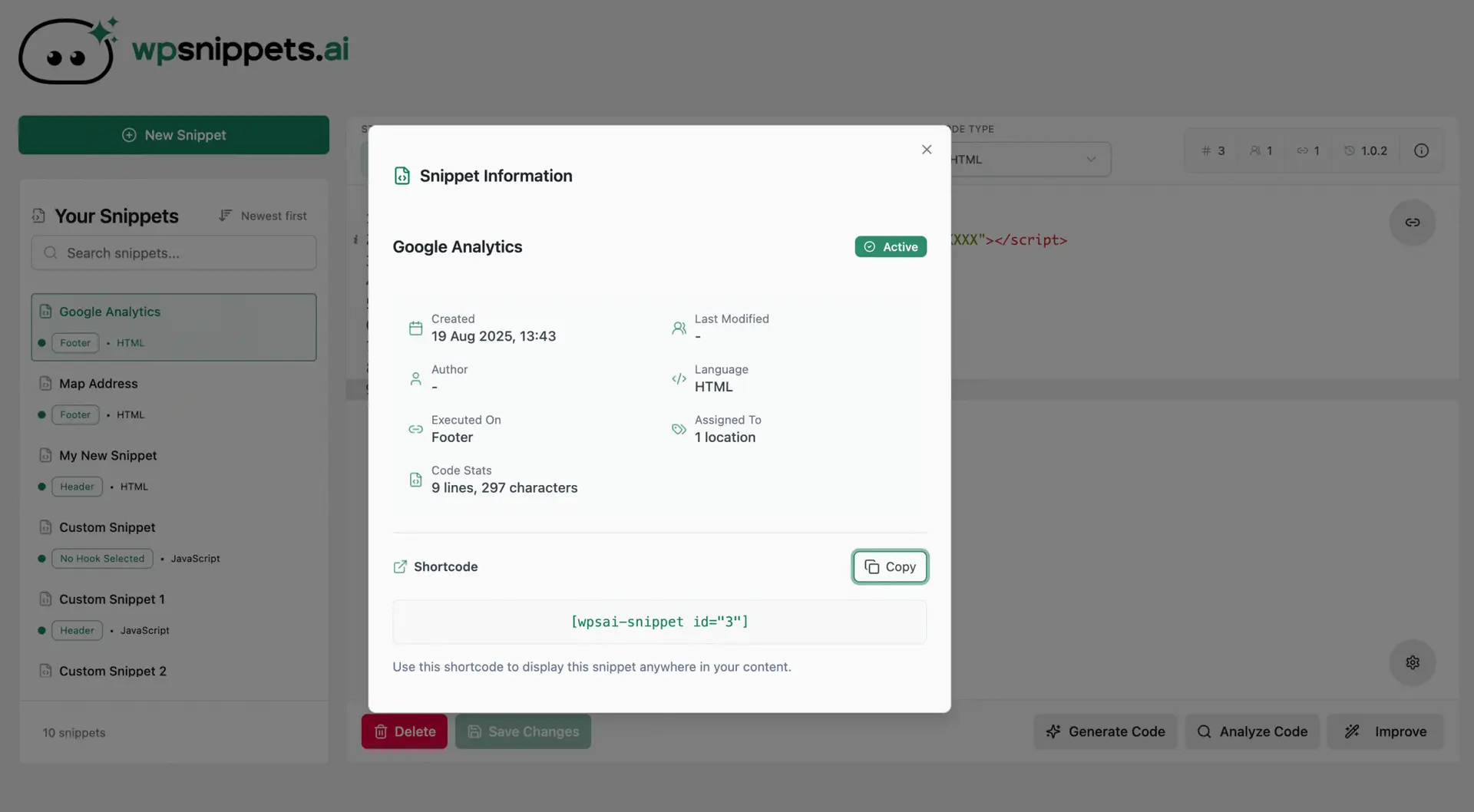Open the Code Type HTML dropdown
This screenshot has height=812, width=1474.
click(1029, 160)
